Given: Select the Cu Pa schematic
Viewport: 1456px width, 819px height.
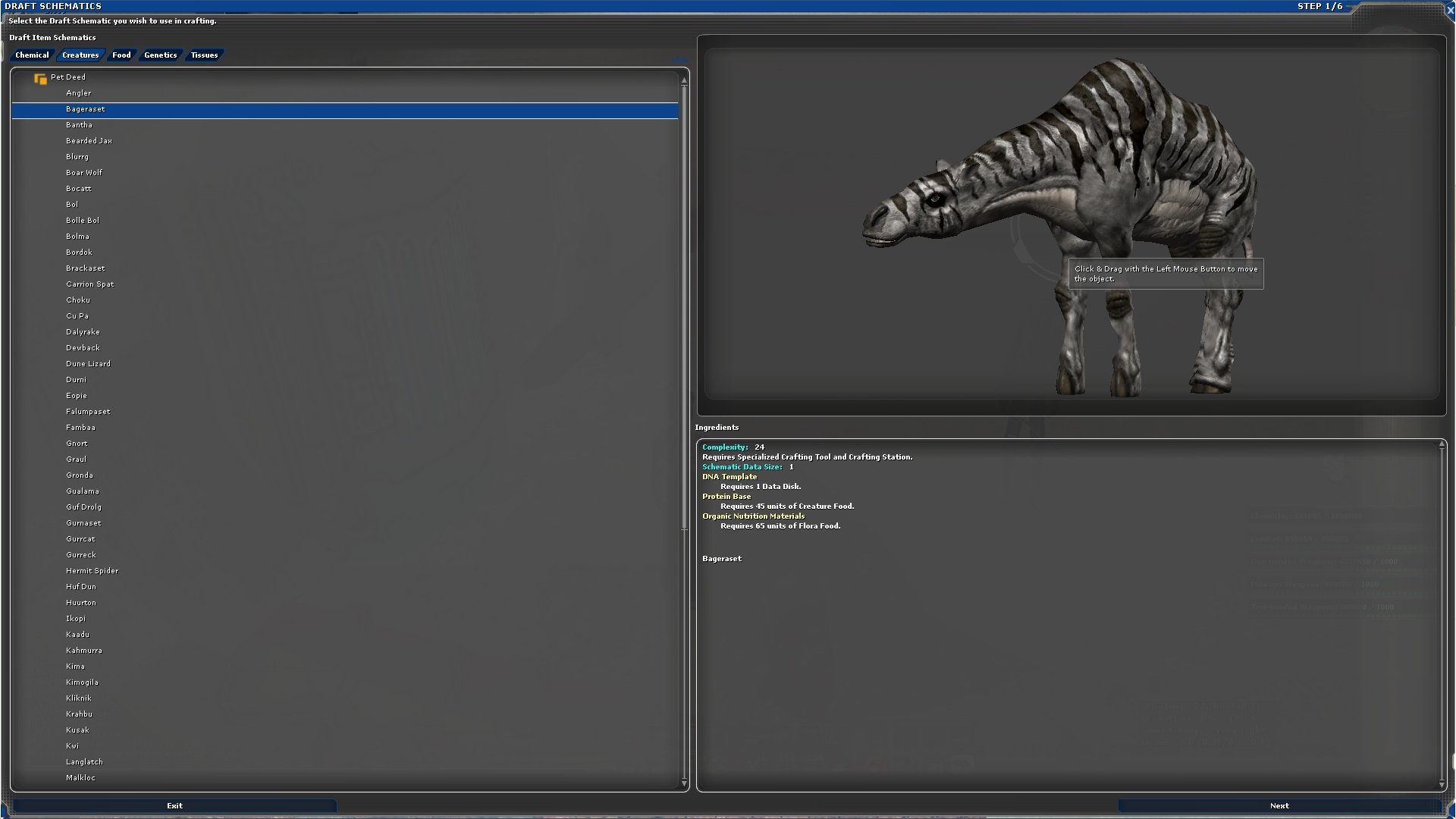Looking at the screenshot, I should (x=77, y=316).
